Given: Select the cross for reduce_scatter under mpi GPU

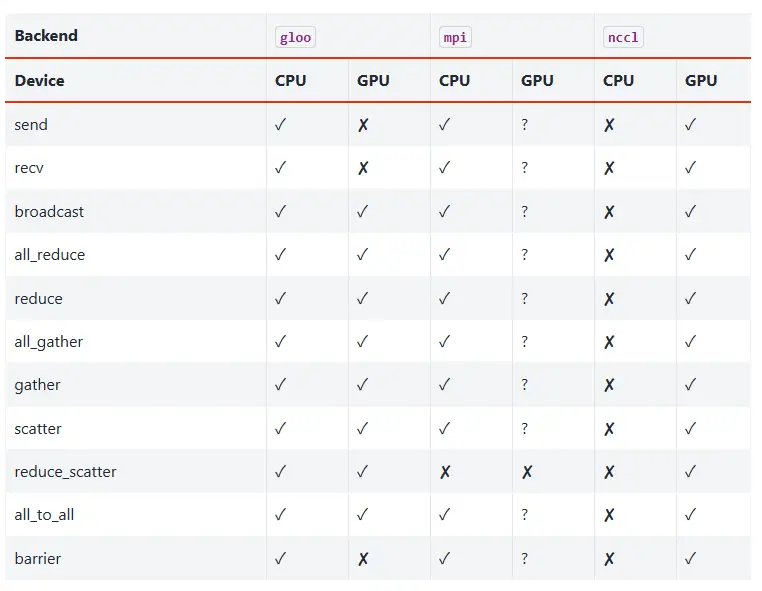Looking at the screenshot, I should coord(527,472).
